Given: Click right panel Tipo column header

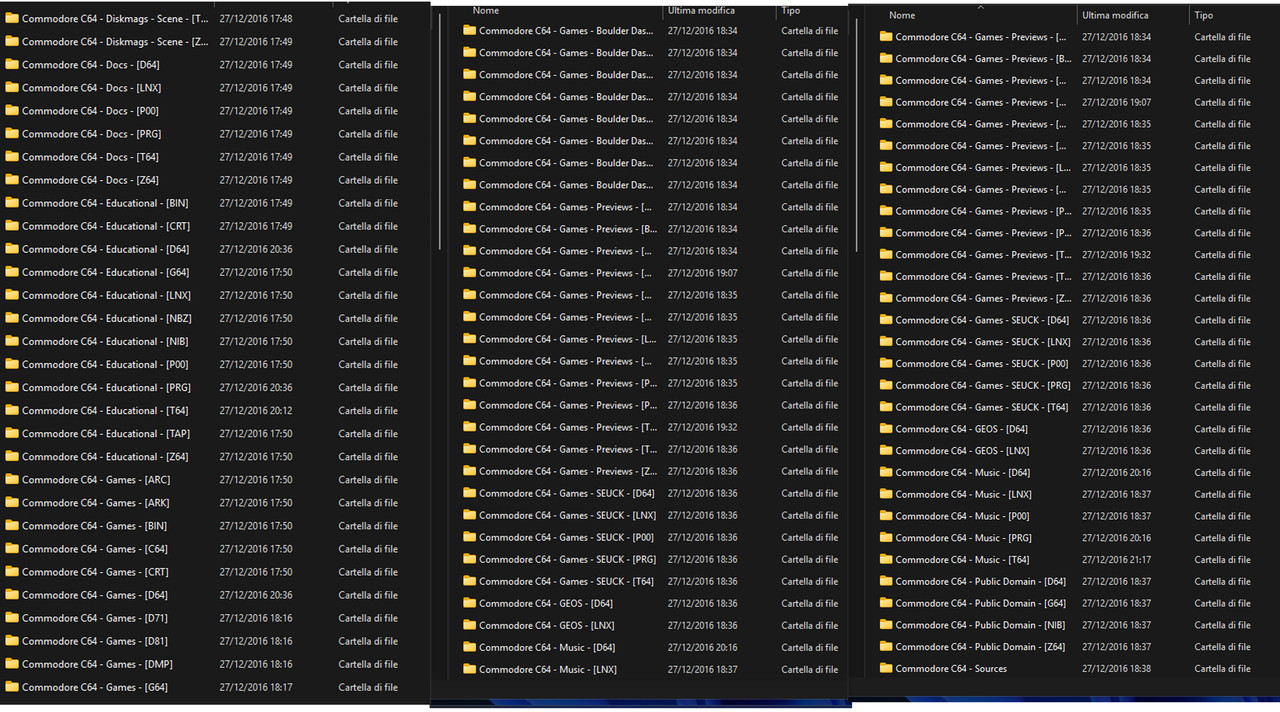Looking at the screenshot, I should [x=1204, y=16].
